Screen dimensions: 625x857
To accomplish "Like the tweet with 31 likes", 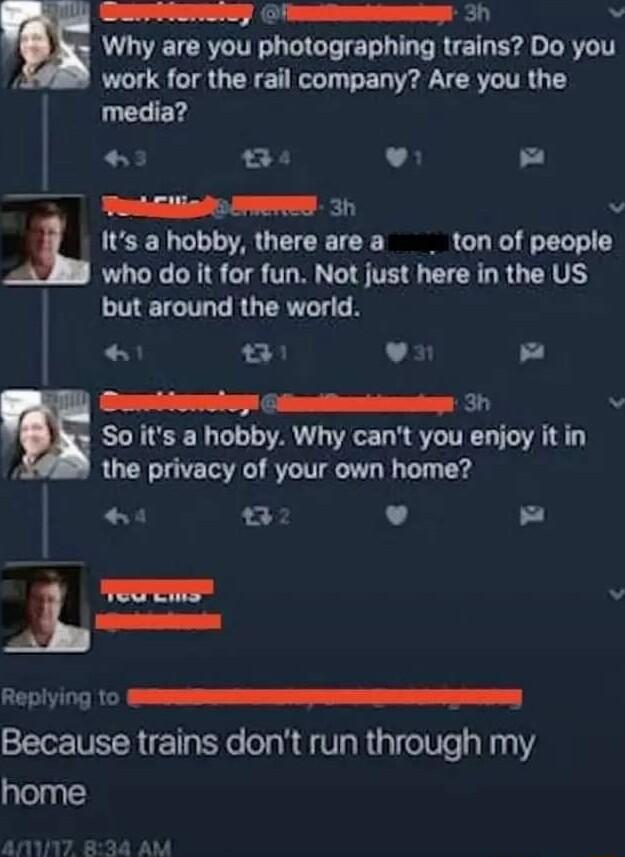I will coord(397,353).
